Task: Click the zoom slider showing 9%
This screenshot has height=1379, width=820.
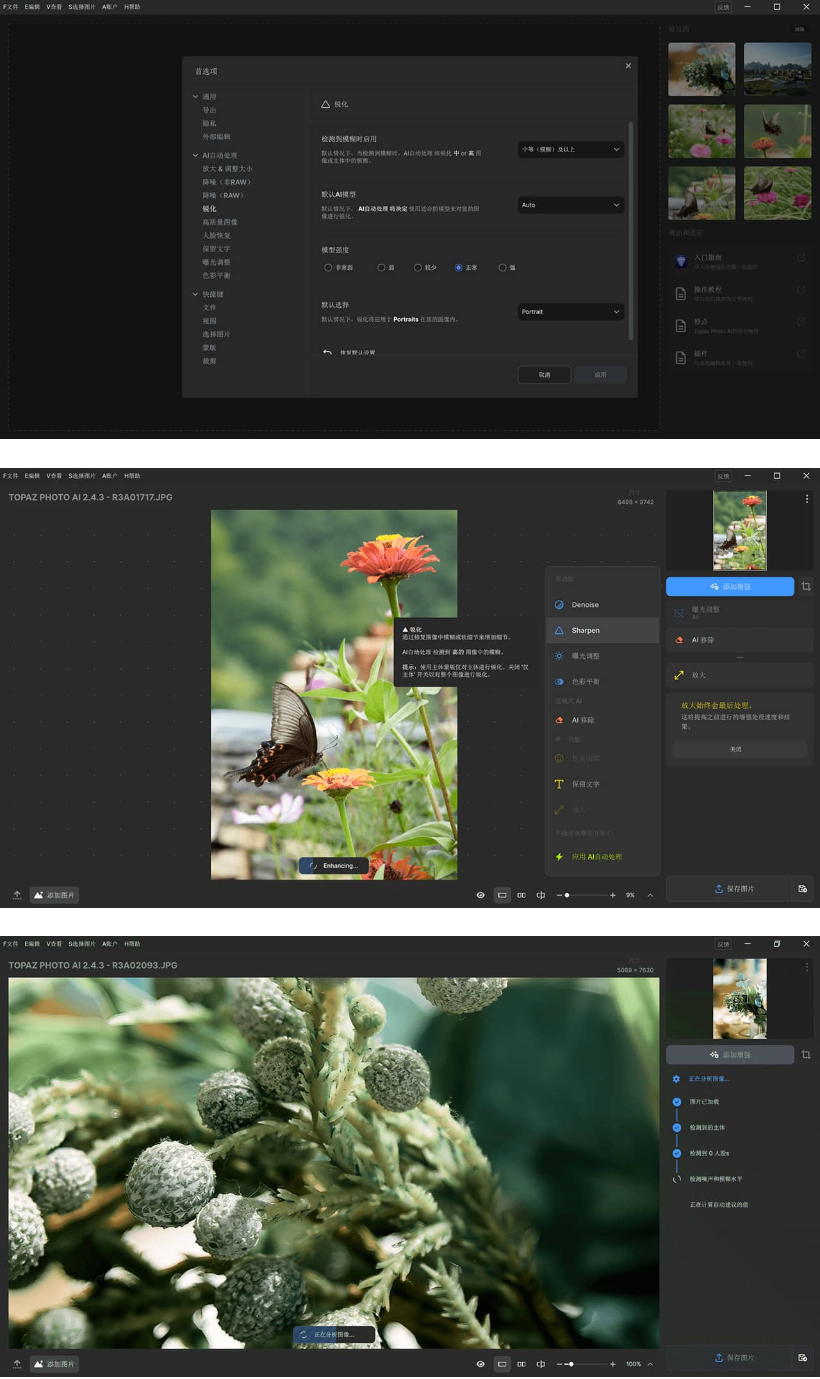Action: coord(567,895)
